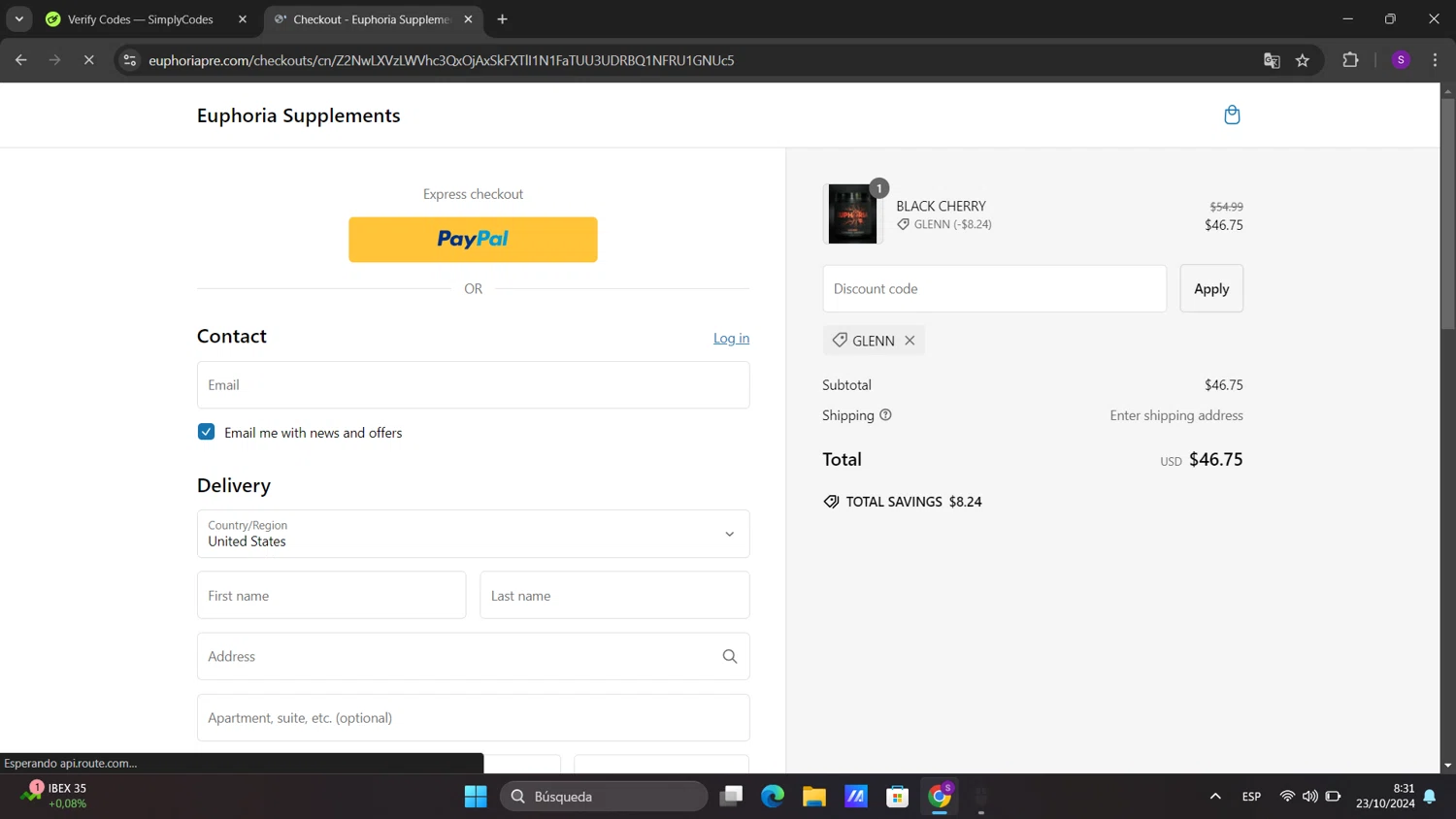The width and height of the screenshot is (1456, 819).
Task: Click the shipping help question mark icon
Action: [x=885, y=415]
